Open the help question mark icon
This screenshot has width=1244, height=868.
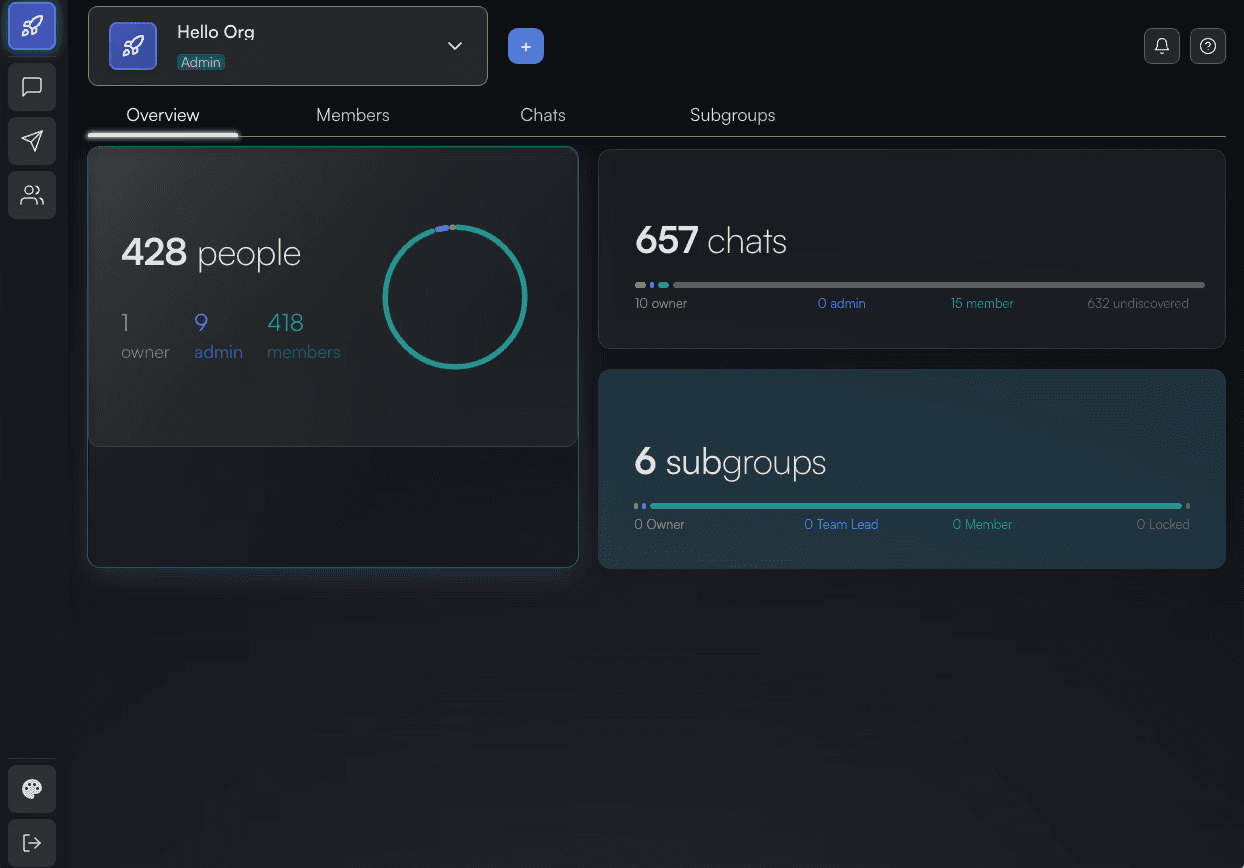[1208, 46]
